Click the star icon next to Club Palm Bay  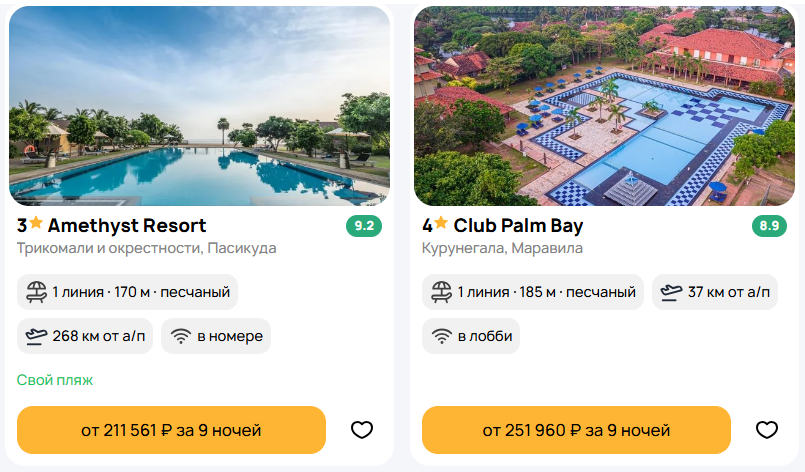tap(441, 224)
